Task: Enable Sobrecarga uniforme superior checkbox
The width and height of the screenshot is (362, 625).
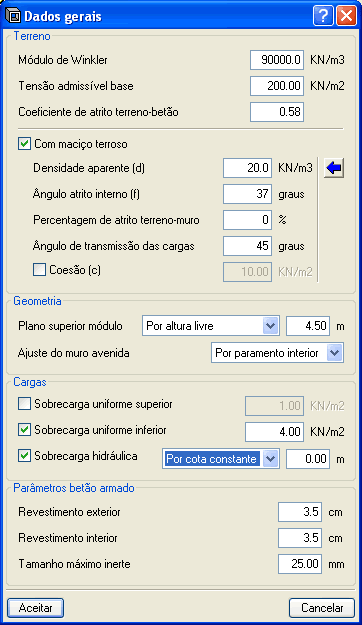Action: (x=24, y=404)
